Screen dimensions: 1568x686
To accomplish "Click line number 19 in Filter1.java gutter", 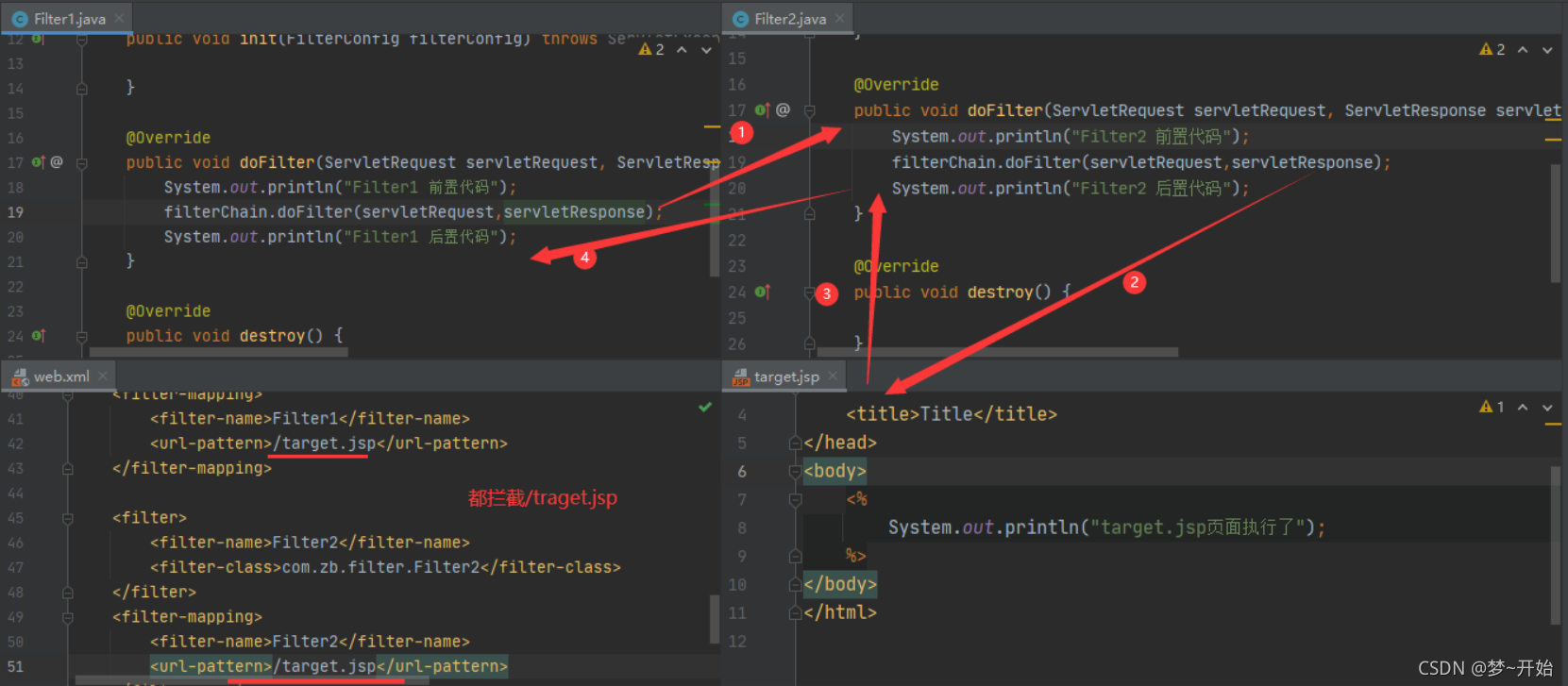I will (x=15, y=212).
